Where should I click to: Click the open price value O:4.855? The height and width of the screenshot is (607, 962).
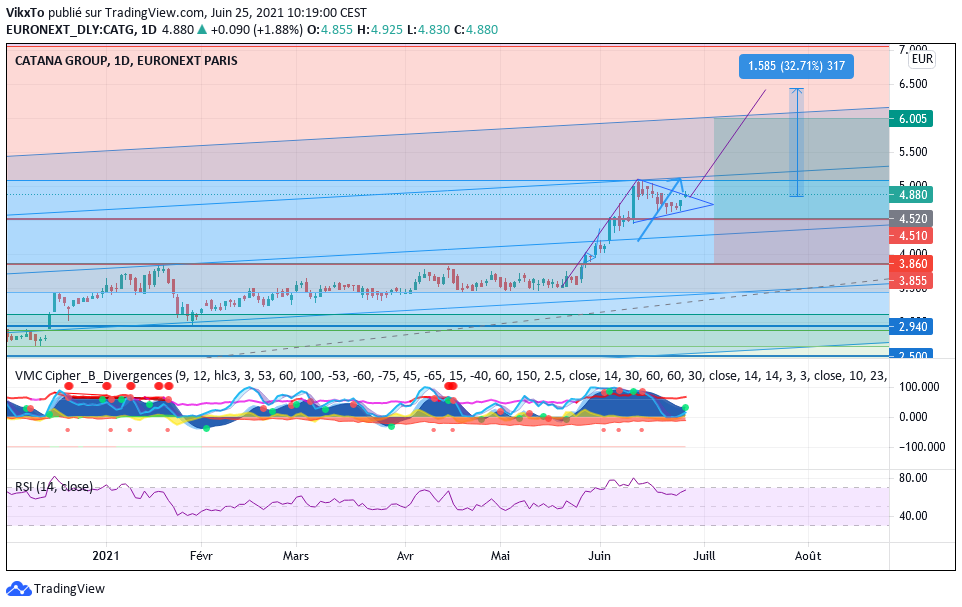[x=330, y=29]
